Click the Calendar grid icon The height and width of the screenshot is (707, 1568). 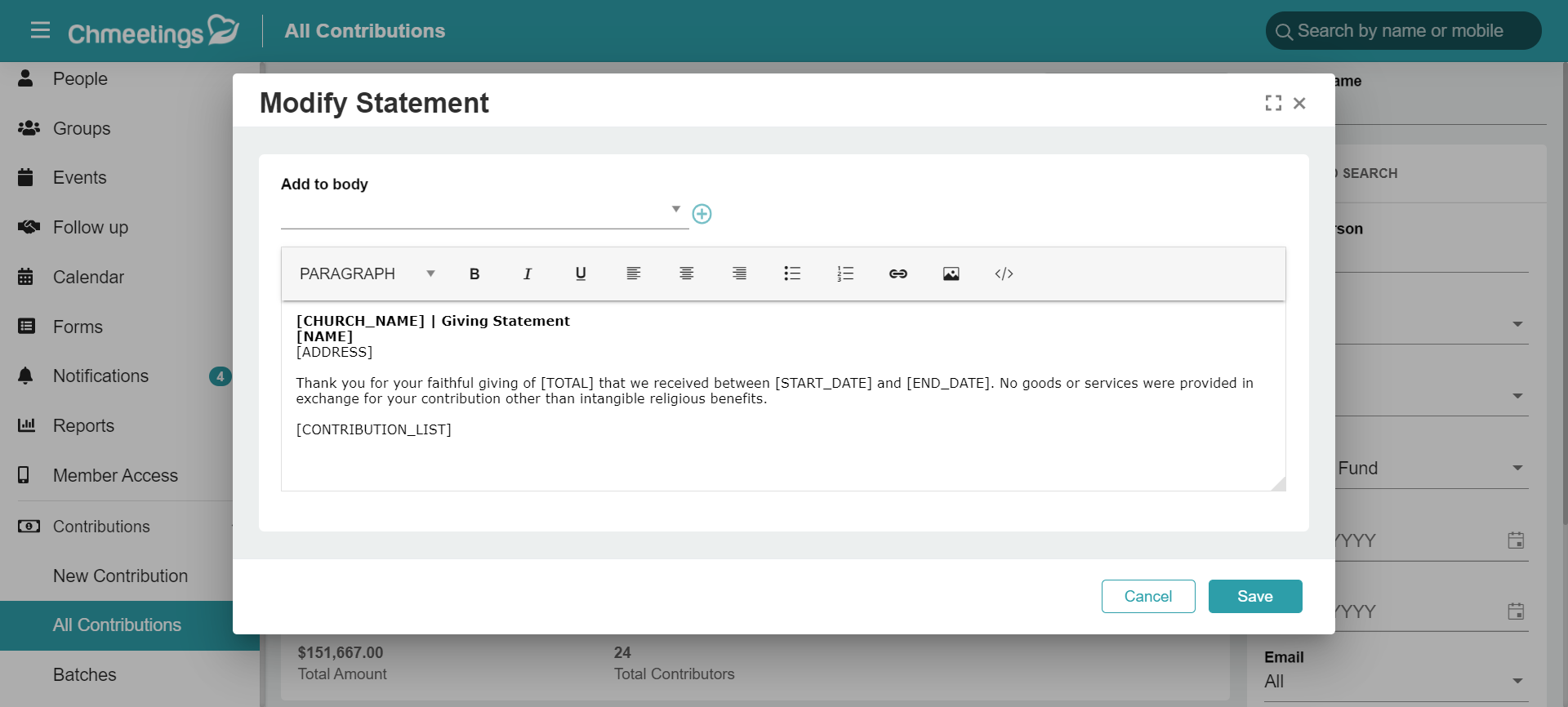(25, 277)
